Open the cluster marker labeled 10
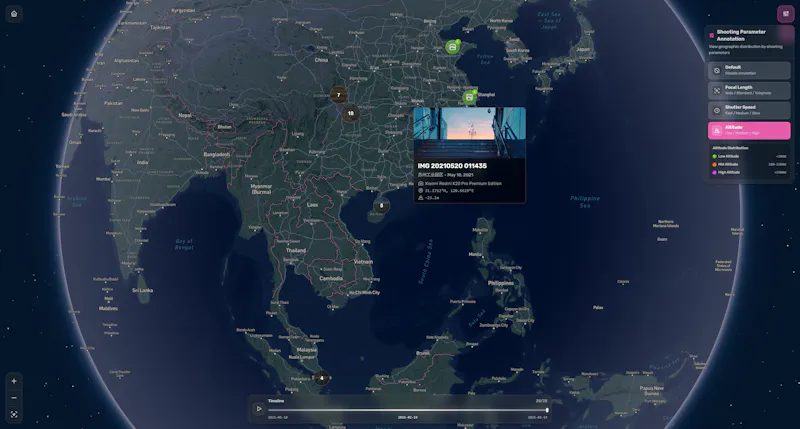This screenshot has width=800, height=429. pyautogui.click(x=351, y=113)
